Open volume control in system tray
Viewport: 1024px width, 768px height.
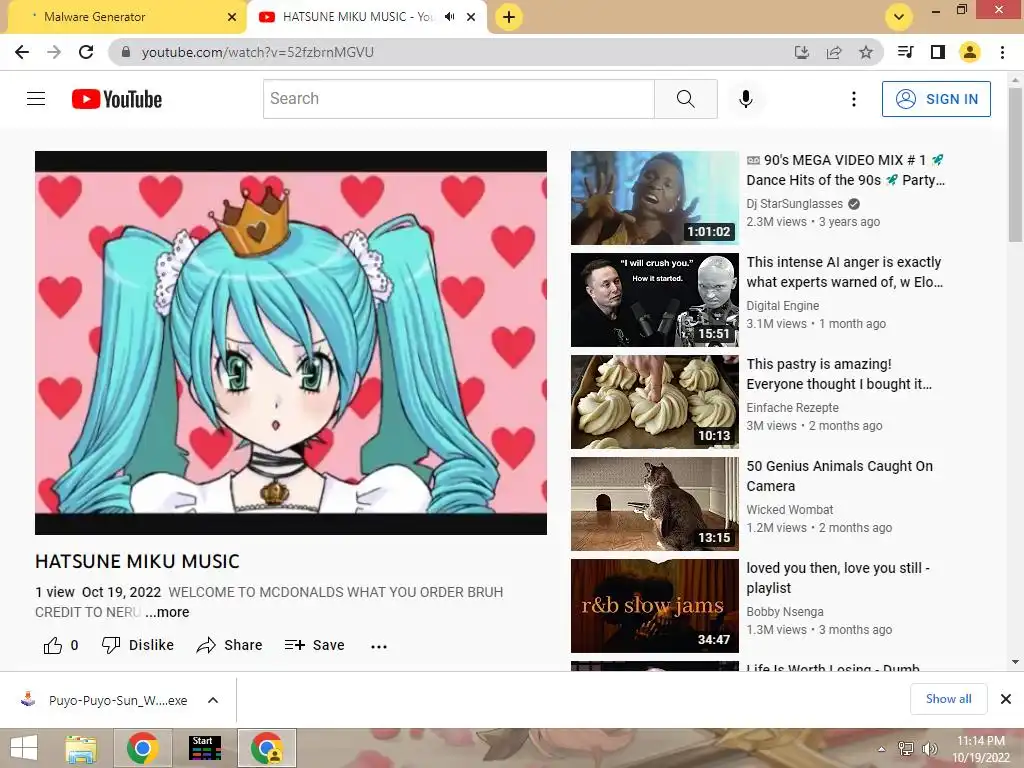929,749
